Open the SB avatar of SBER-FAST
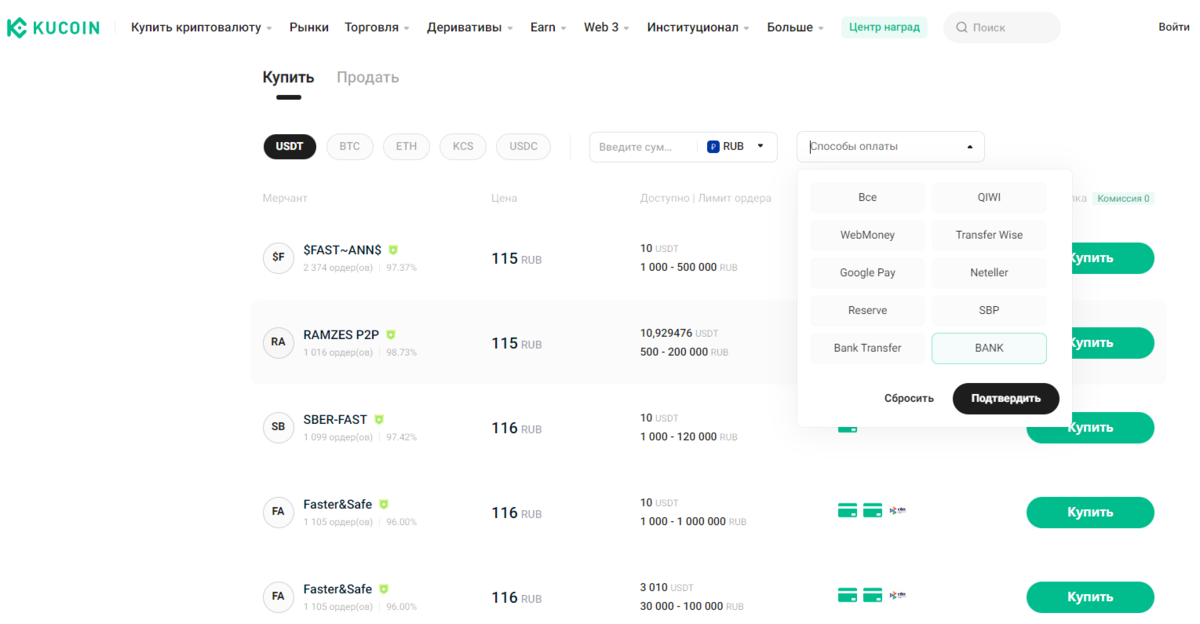 pyautogui.click(x=278, y=427)
